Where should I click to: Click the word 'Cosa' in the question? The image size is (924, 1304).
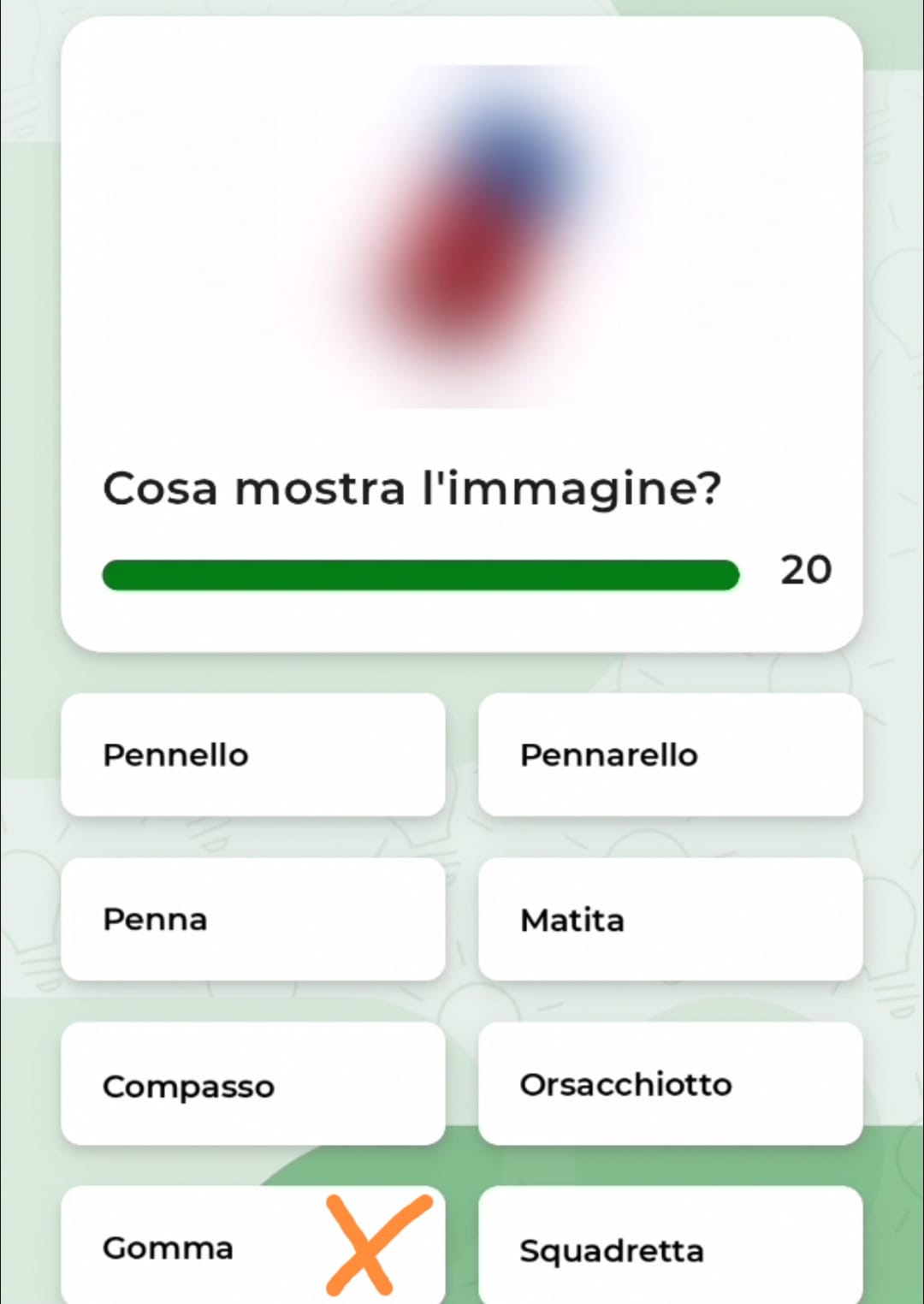[160, 489]
